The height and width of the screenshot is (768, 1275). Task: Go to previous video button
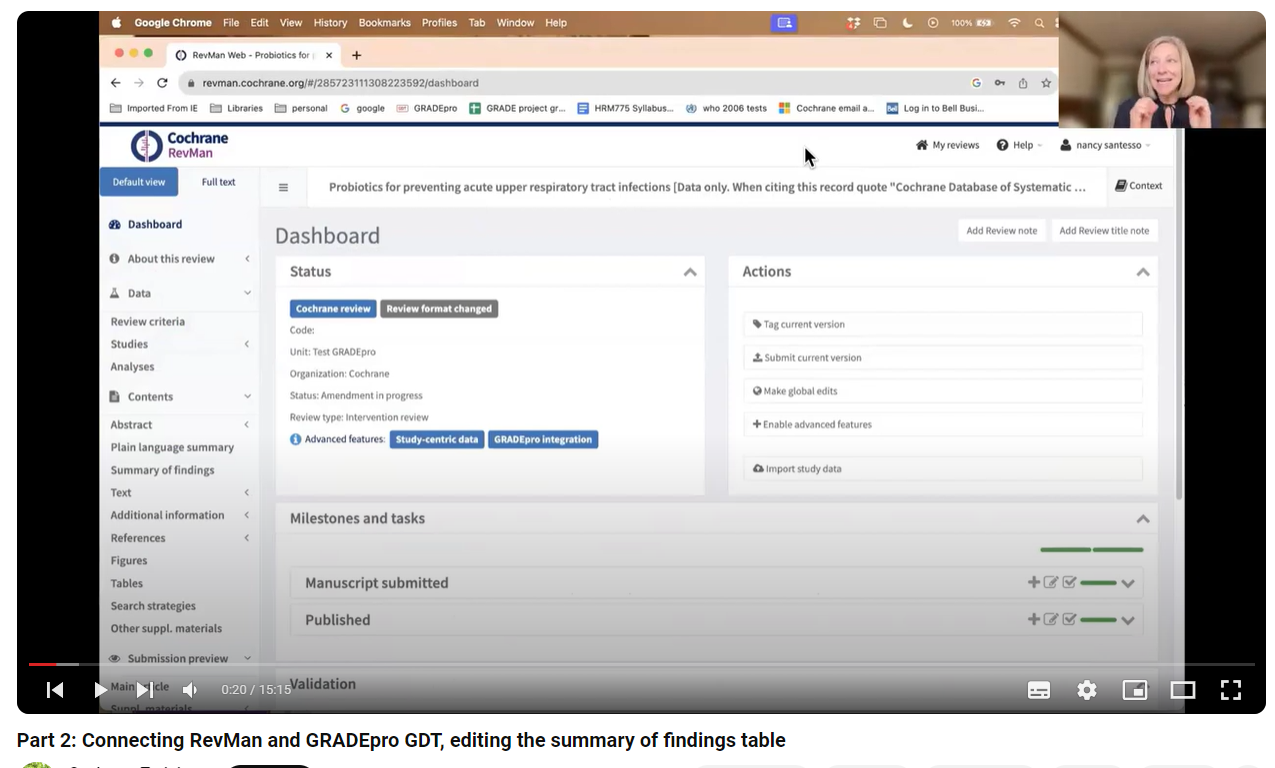point(56,690)
